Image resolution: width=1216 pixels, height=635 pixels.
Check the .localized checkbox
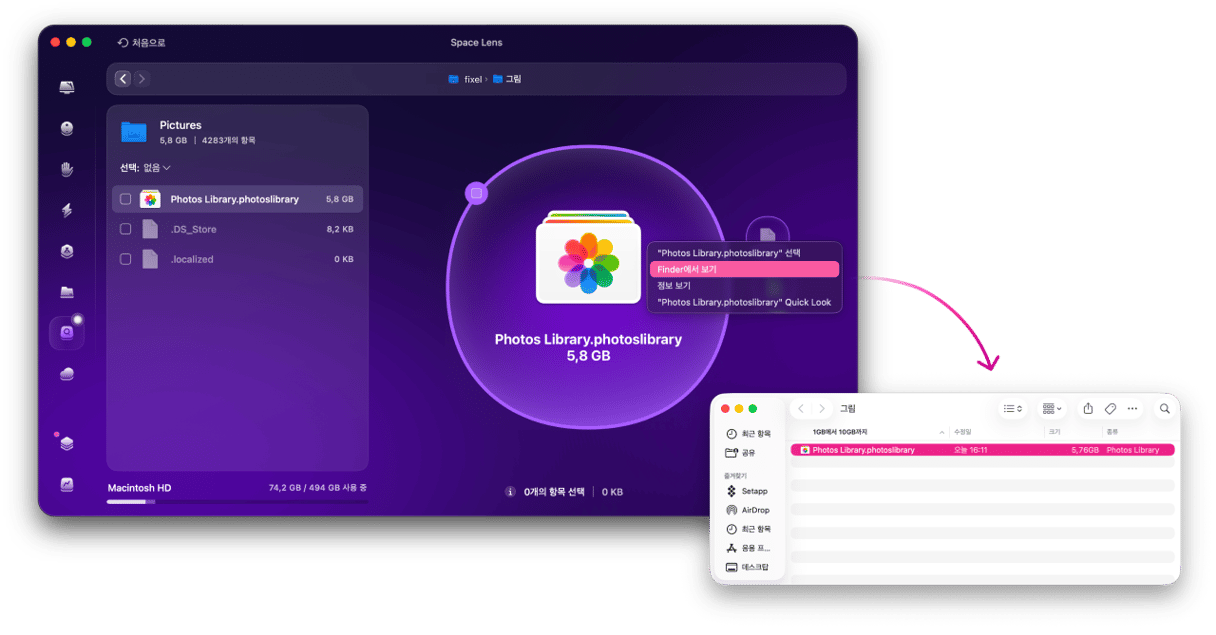click(x=126, y=259)
